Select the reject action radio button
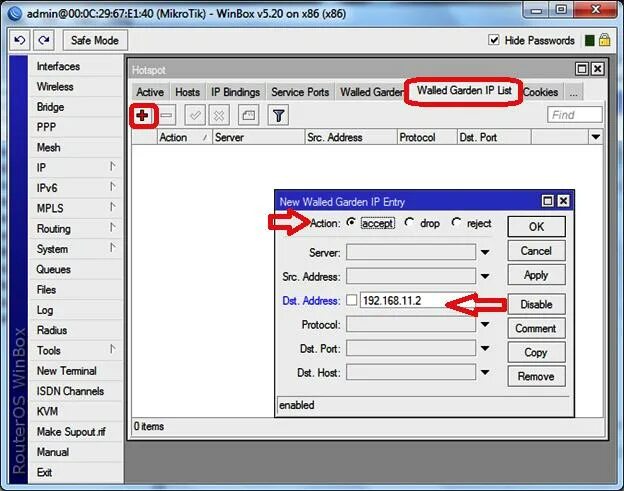The height and width of the screenshot is (491, 624). click(456, 222)
